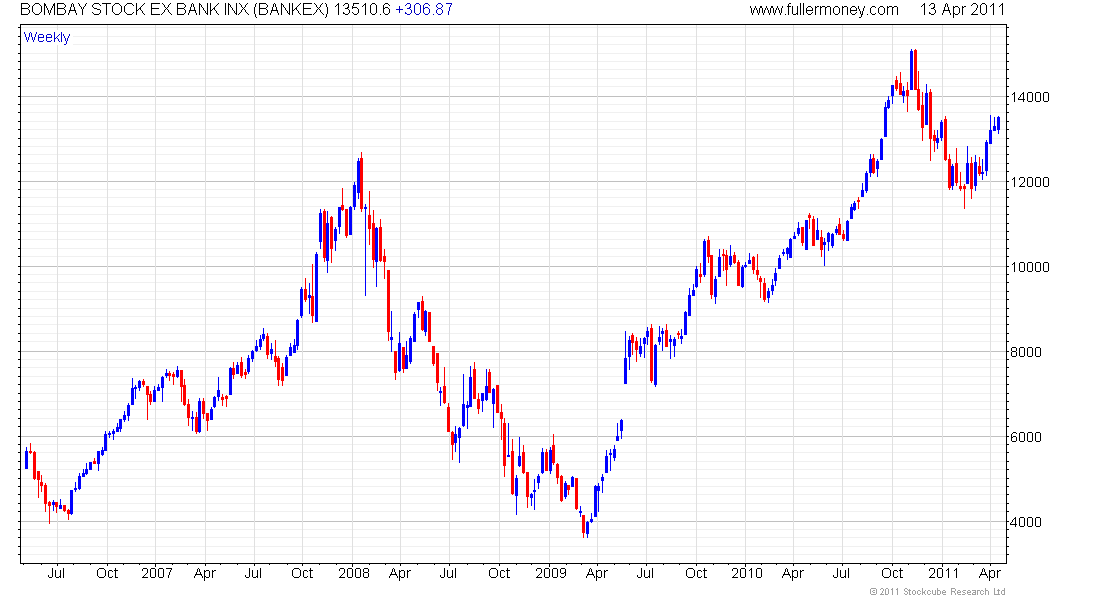Click the 12000 price axis label
The width and height of the screenshot is (1100, 600).
point(1030,182)
